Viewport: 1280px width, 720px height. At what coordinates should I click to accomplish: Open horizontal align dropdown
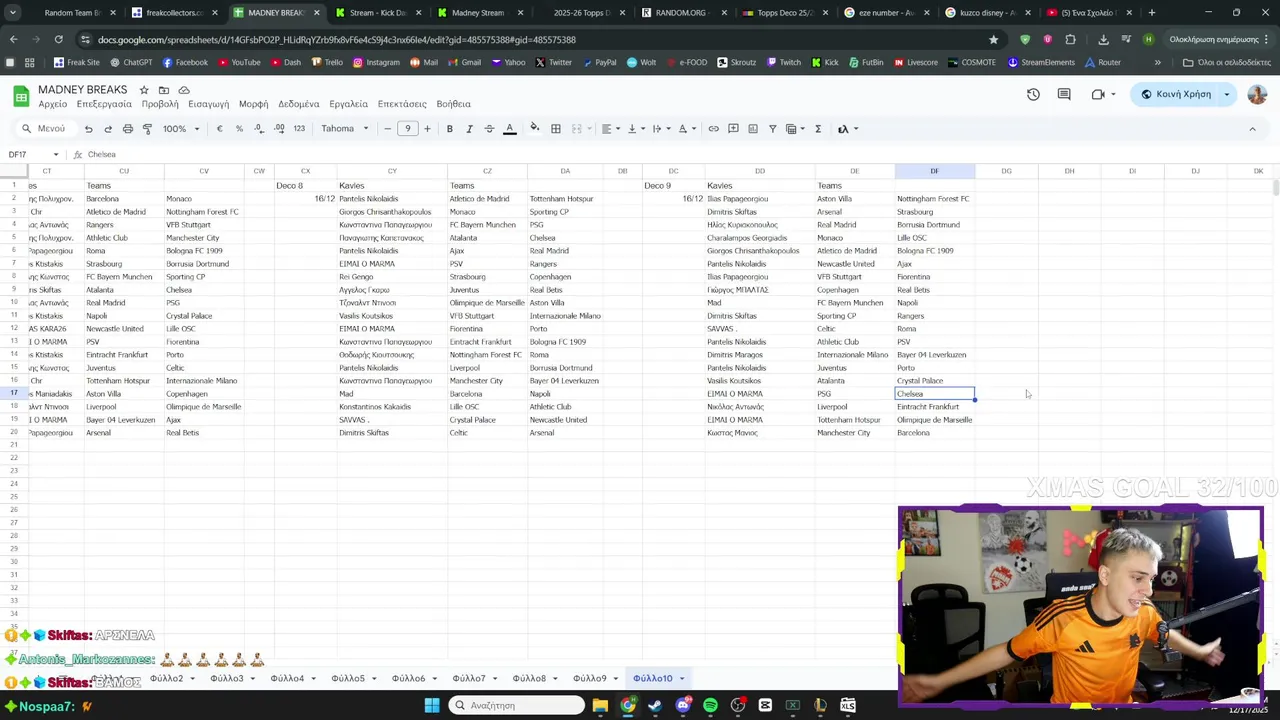coord(610,129)
